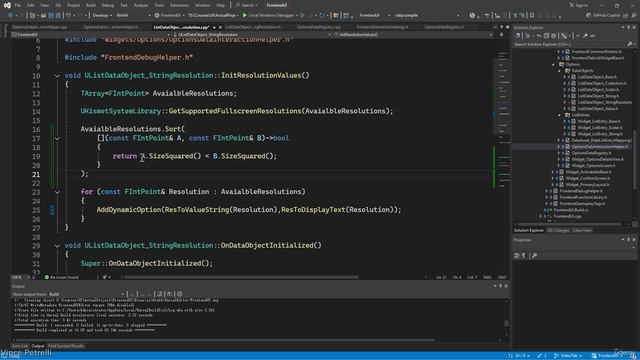
Task: Click Start Without Debugging icon
Action: pyautogui.click(x=302, y=16)
